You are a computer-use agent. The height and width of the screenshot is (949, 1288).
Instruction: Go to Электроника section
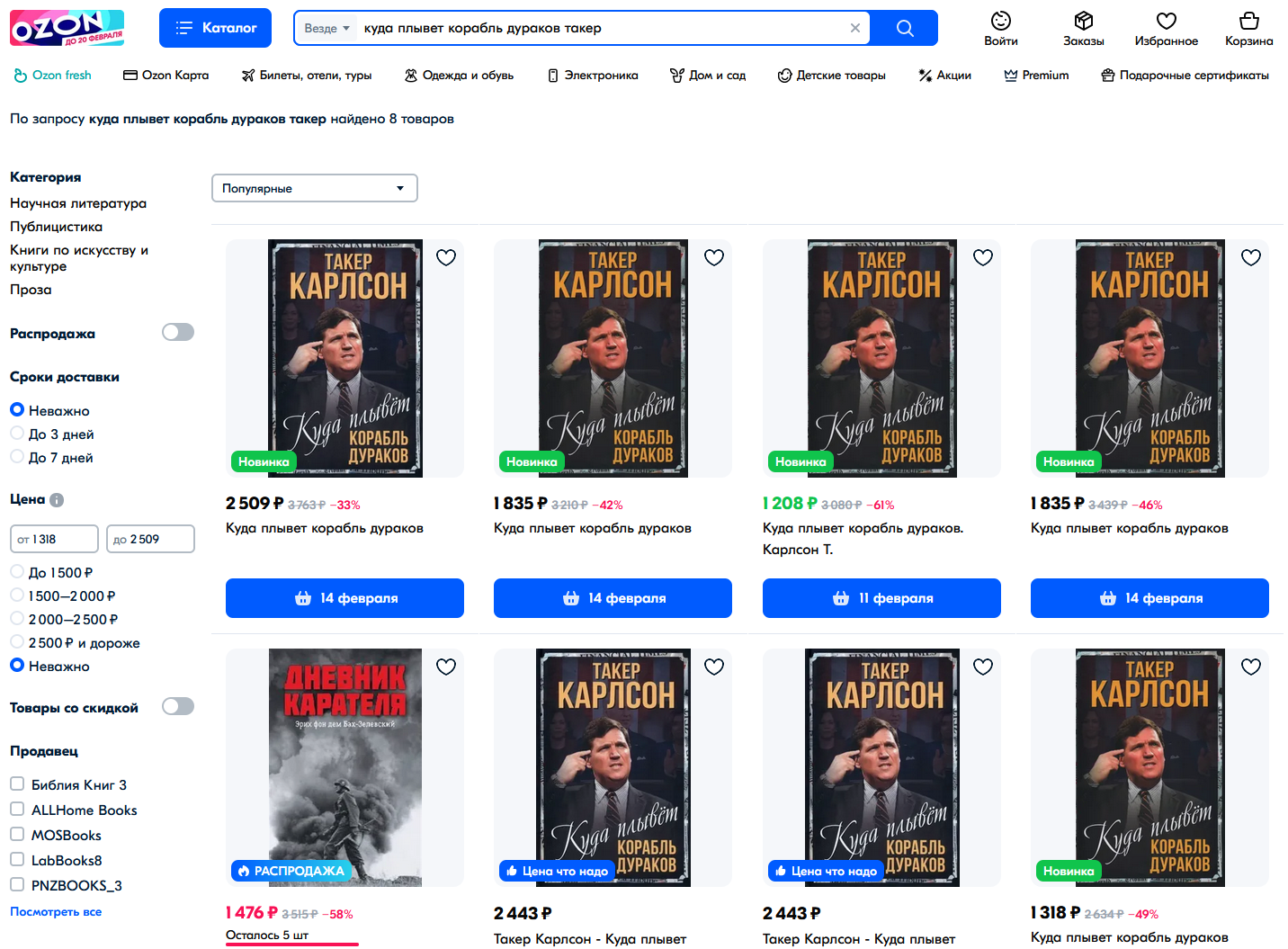[593, 76]
